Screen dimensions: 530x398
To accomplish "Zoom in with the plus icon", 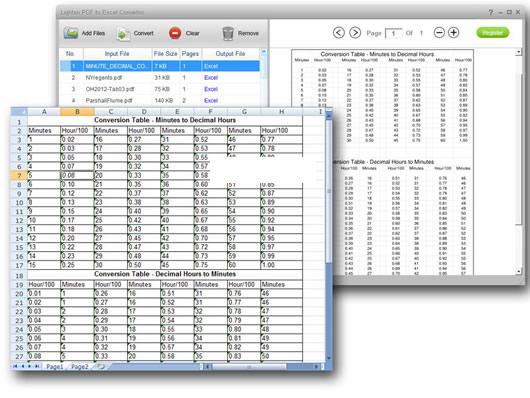I will [454, 33].
